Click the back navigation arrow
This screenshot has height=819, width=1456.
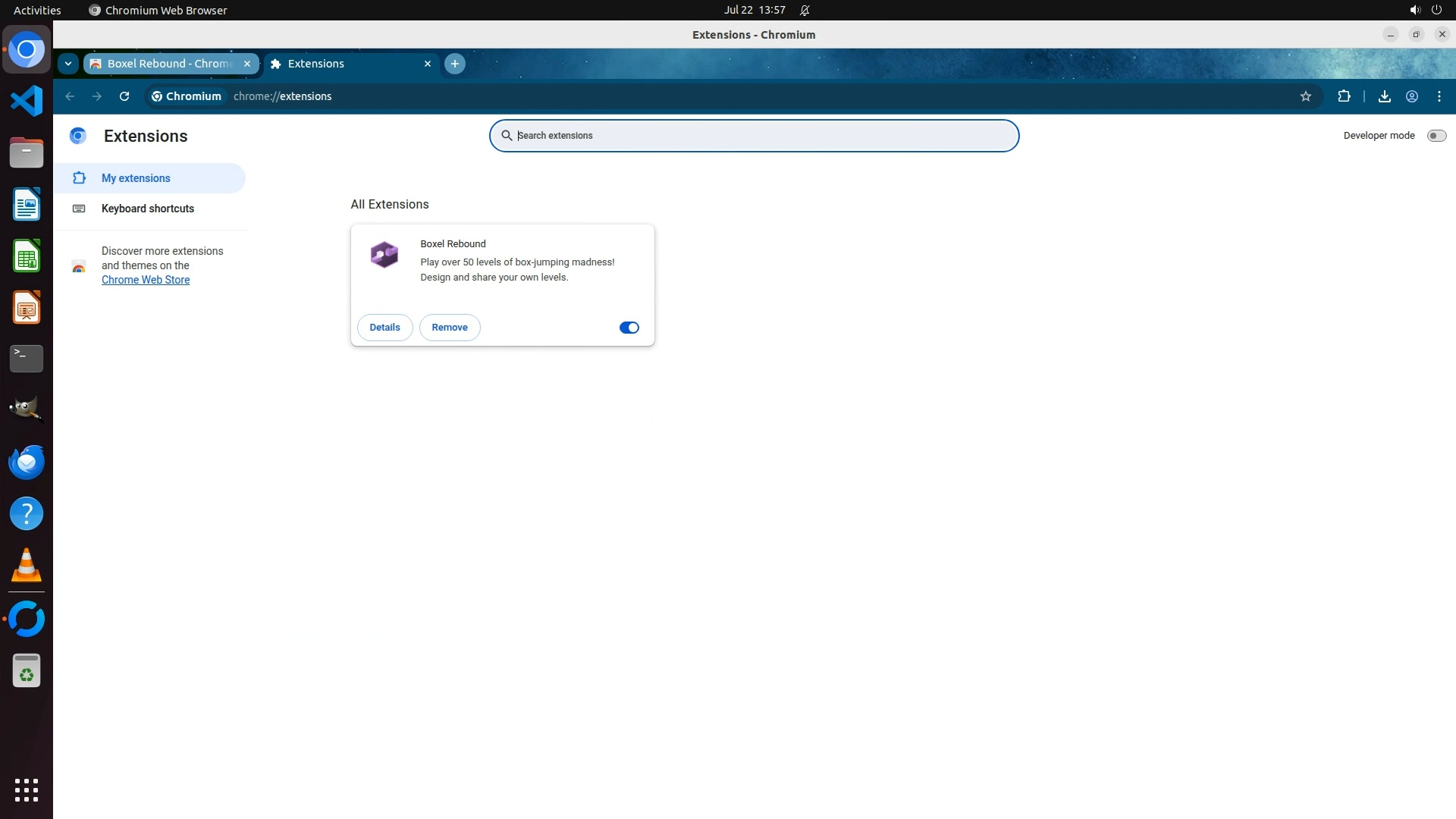(70, 96)
